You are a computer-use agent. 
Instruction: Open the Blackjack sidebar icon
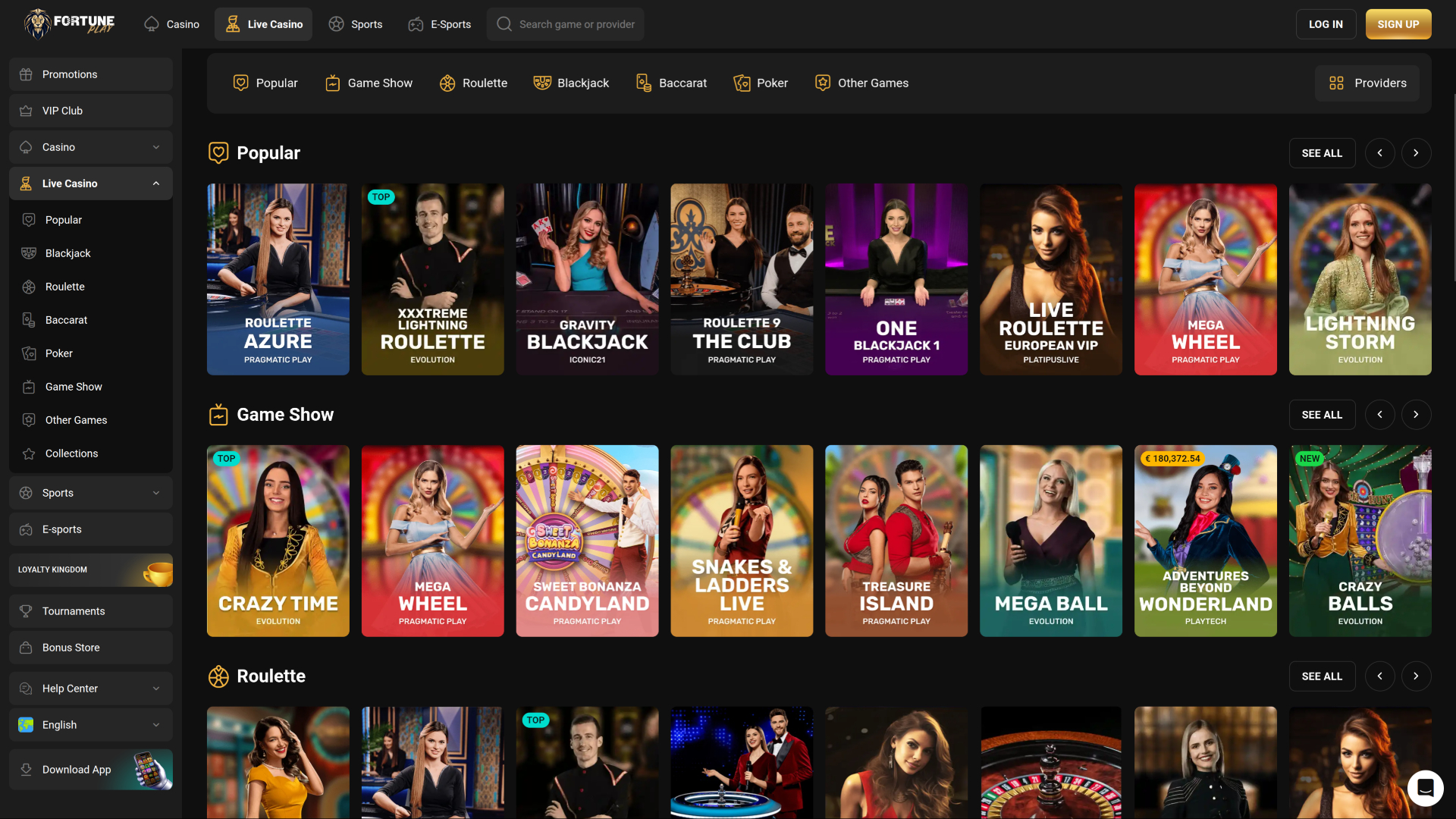click(29, 253)
